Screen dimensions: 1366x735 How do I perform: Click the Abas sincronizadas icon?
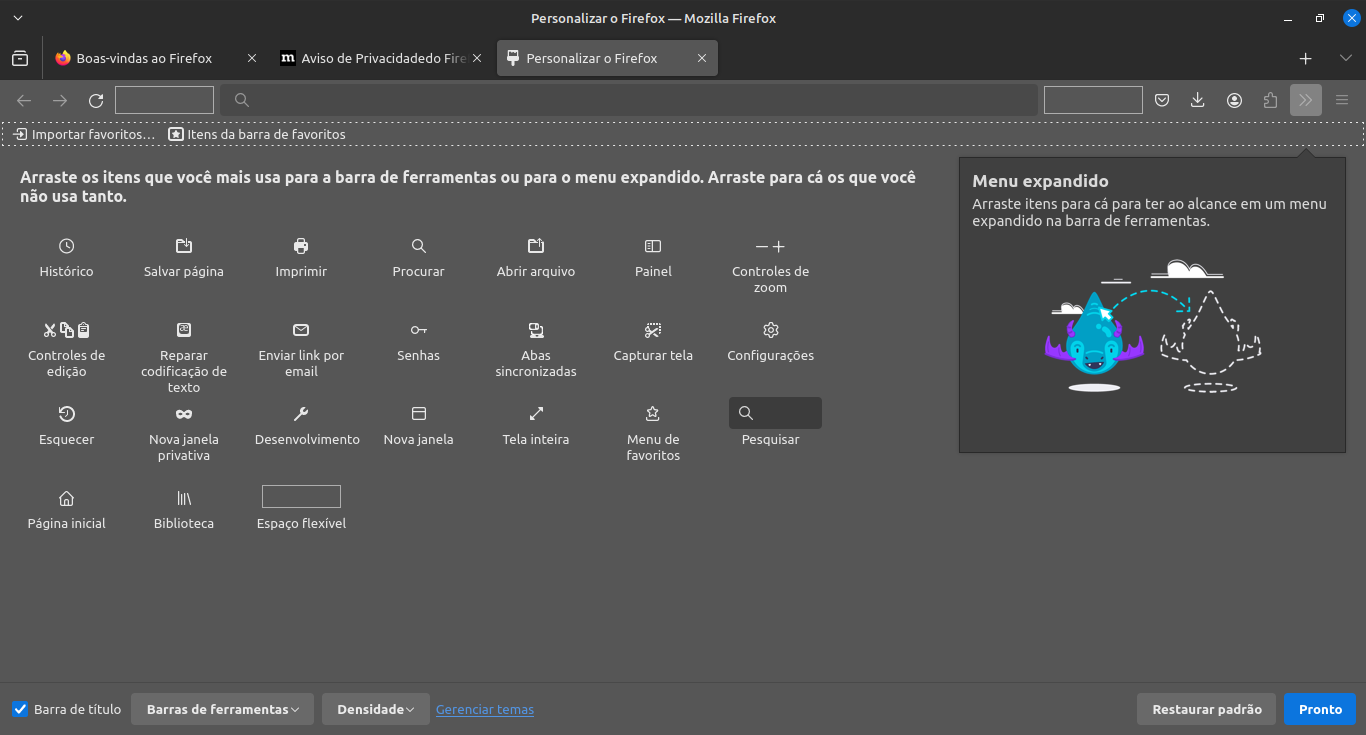pos(536,330)
